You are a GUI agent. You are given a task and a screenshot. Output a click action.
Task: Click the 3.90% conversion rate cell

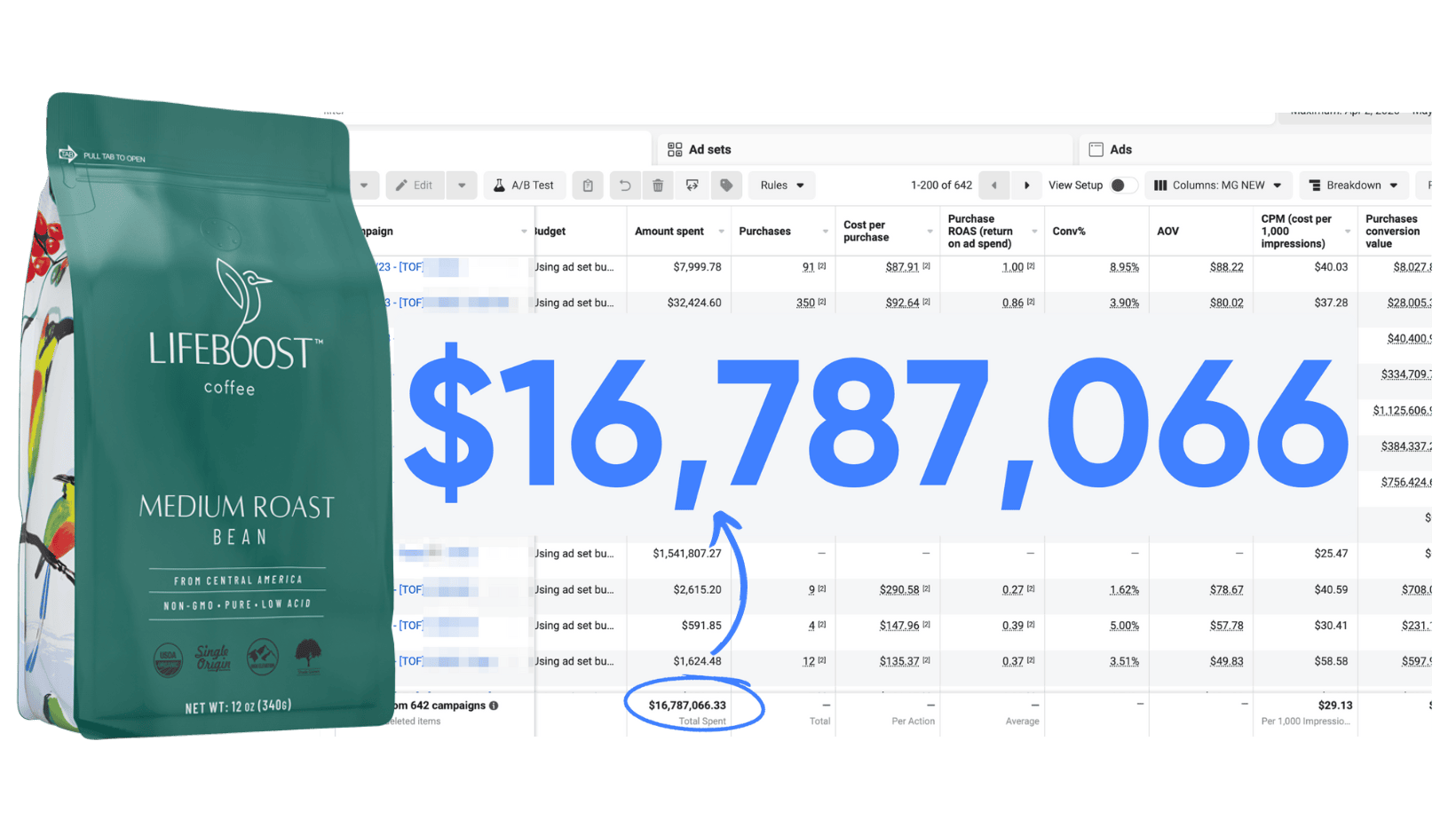click(x=1124, y=303)
